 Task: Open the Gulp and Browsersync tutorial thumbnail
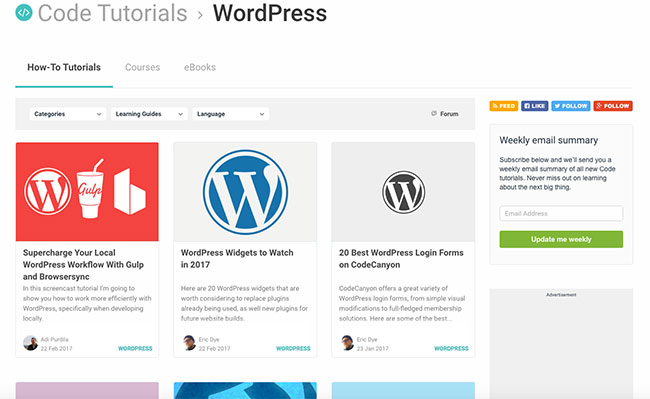pyautogui.click(x=87, y=192)
